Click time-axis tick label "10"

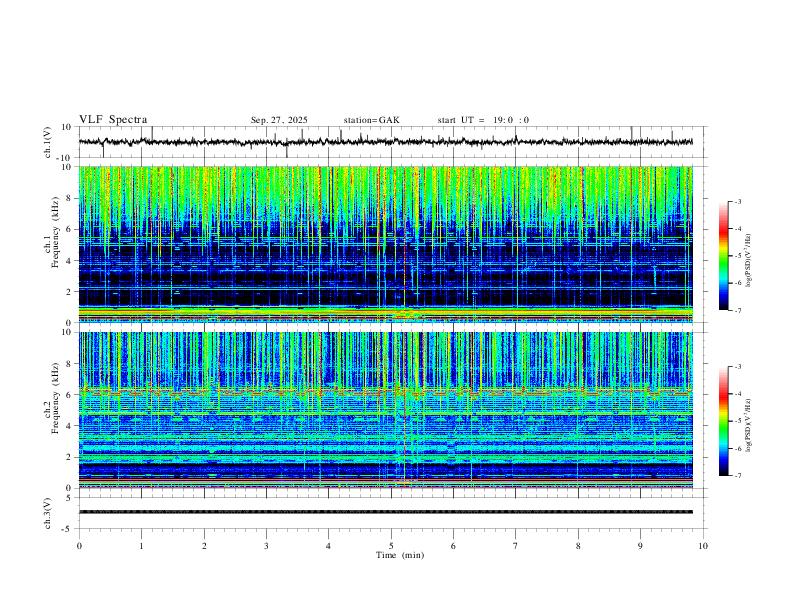click(x=703, y=546)
